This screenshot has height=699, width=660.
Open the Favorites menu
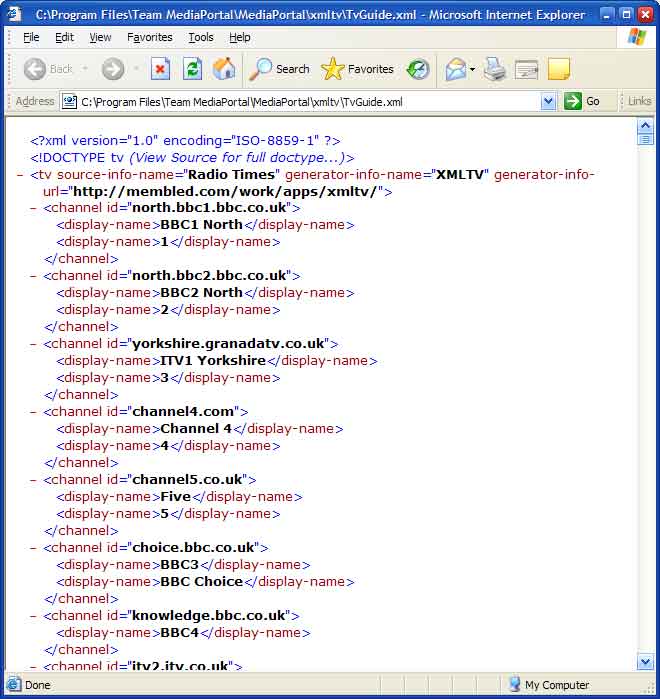tap(150, 37)
